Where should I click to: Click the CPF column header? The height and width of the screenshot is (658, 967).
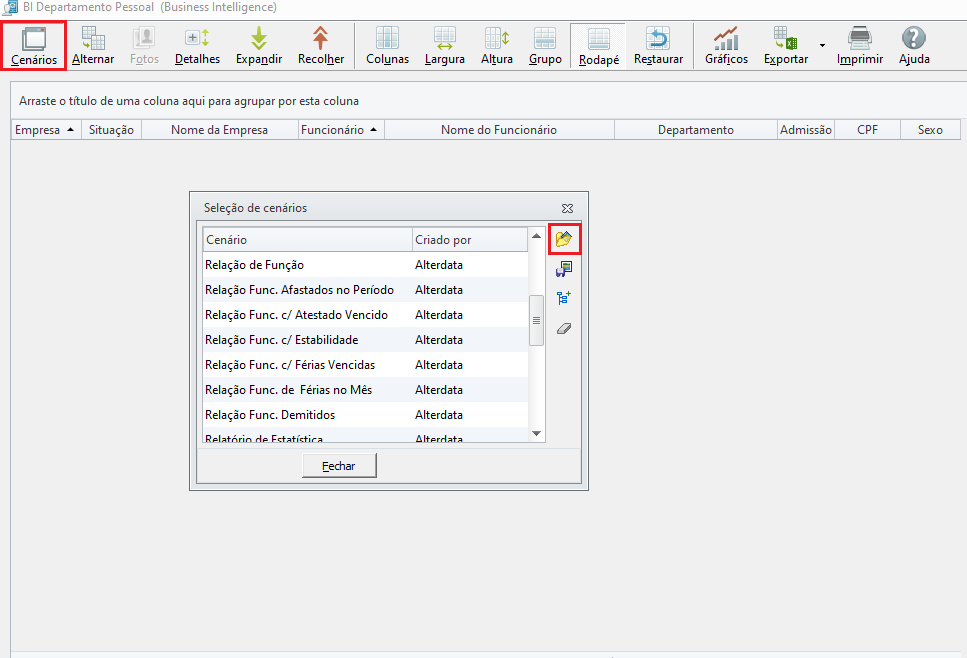coord(867,130)
